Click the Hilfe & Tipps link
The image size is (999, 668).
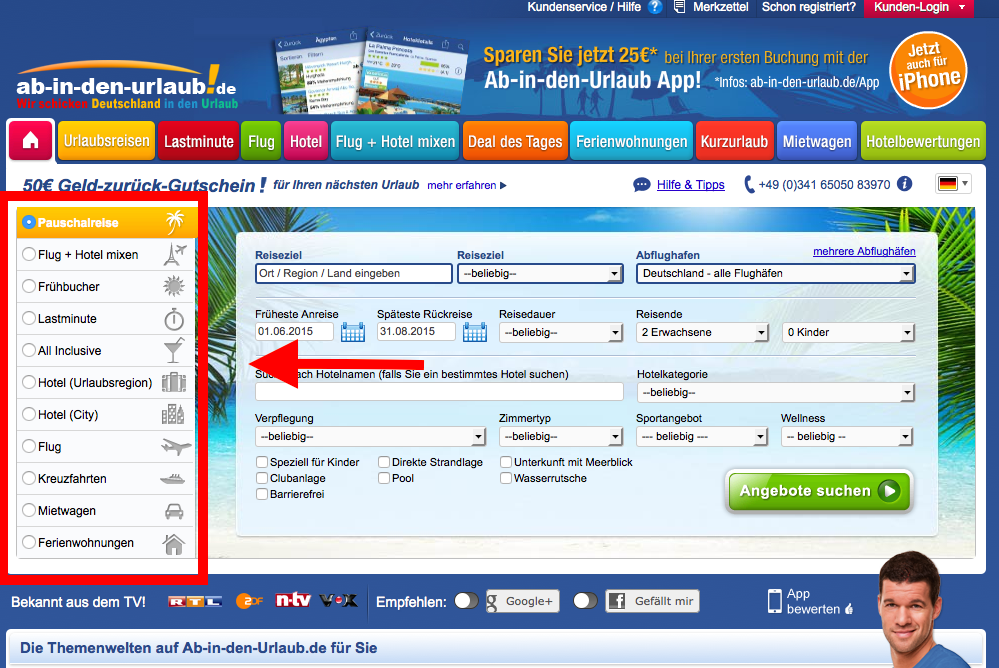click(691, 185)
